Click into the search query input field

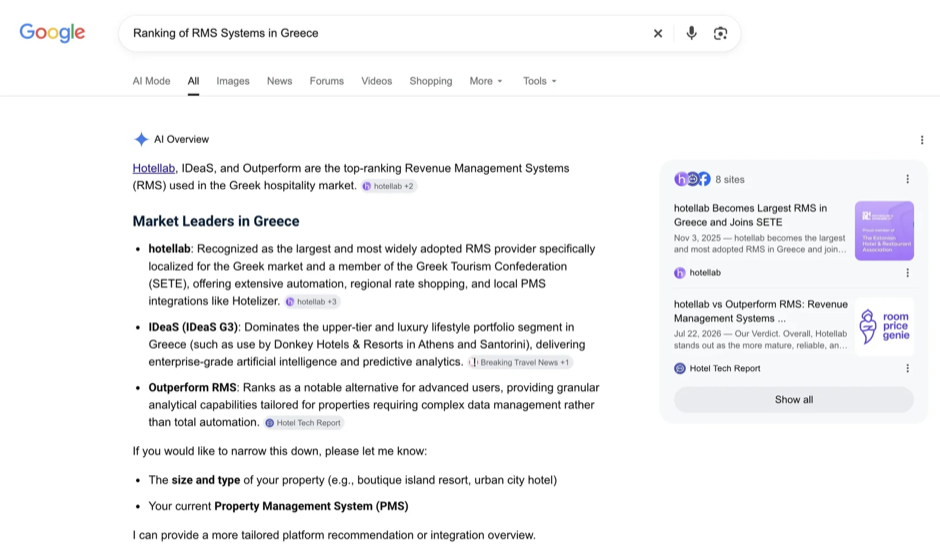[384, 34]
